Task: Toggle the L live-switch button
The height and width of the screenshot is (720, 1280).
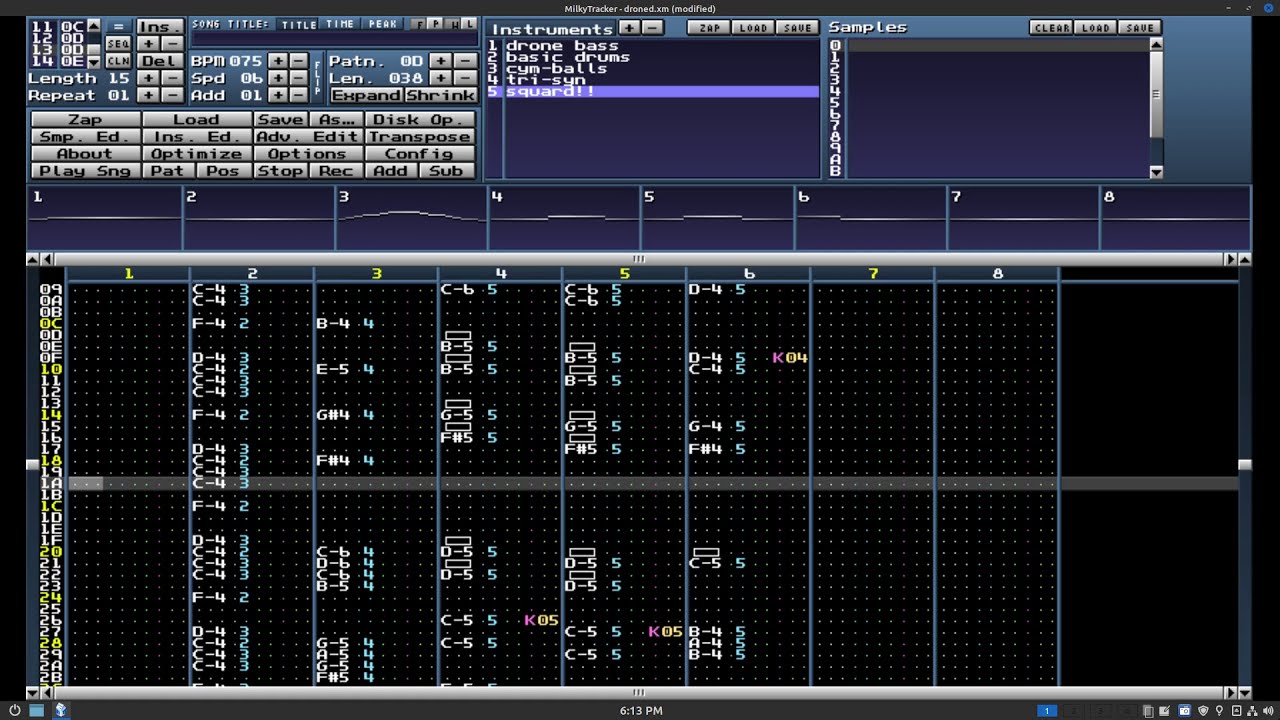Action: tap(469, 24)
